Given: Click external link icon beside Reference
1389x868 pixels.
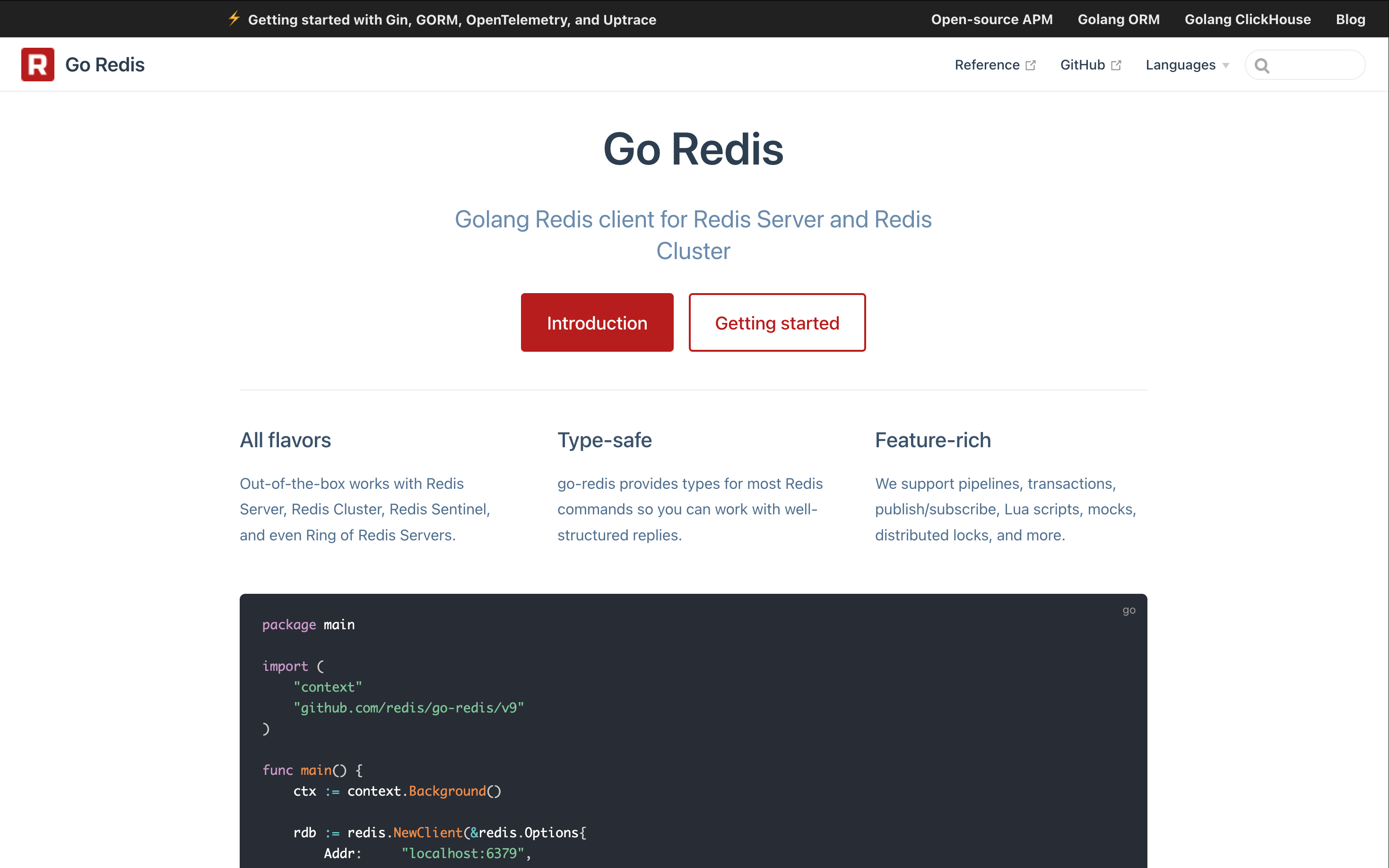Looking at the screenshot, I should pos(1031,65).
